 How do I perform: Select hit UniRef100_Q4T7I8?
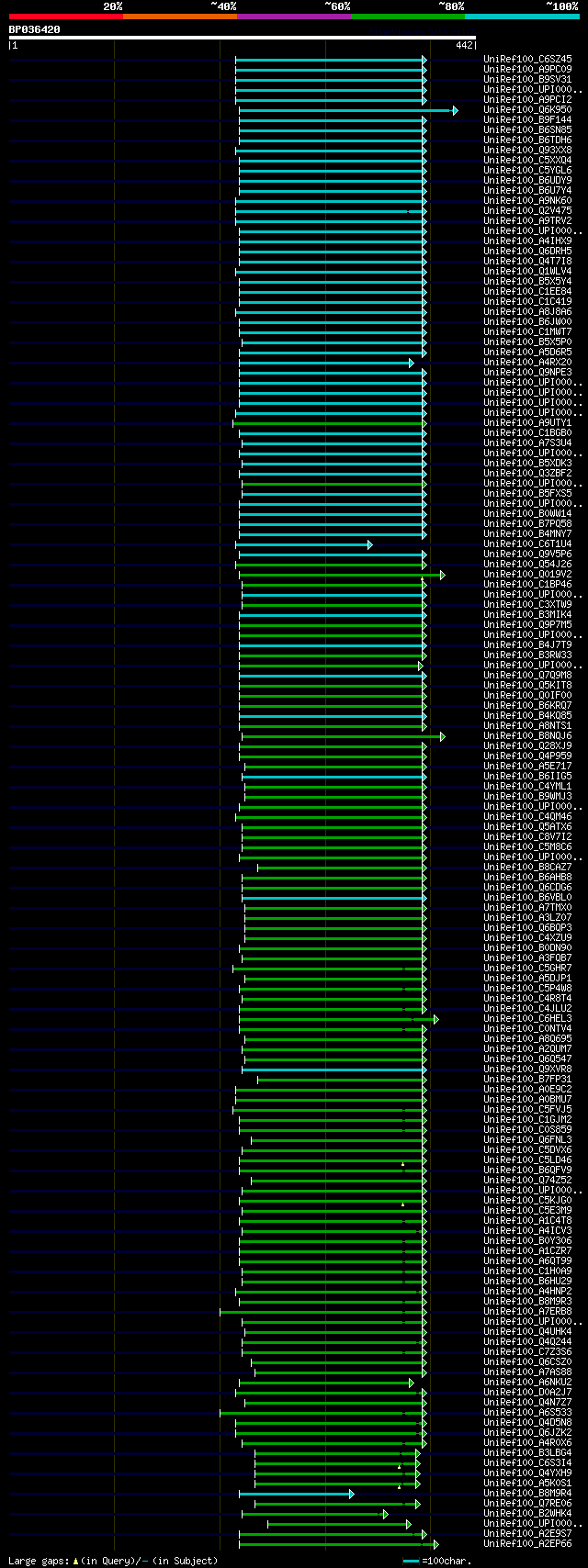[x=527, y=262]
